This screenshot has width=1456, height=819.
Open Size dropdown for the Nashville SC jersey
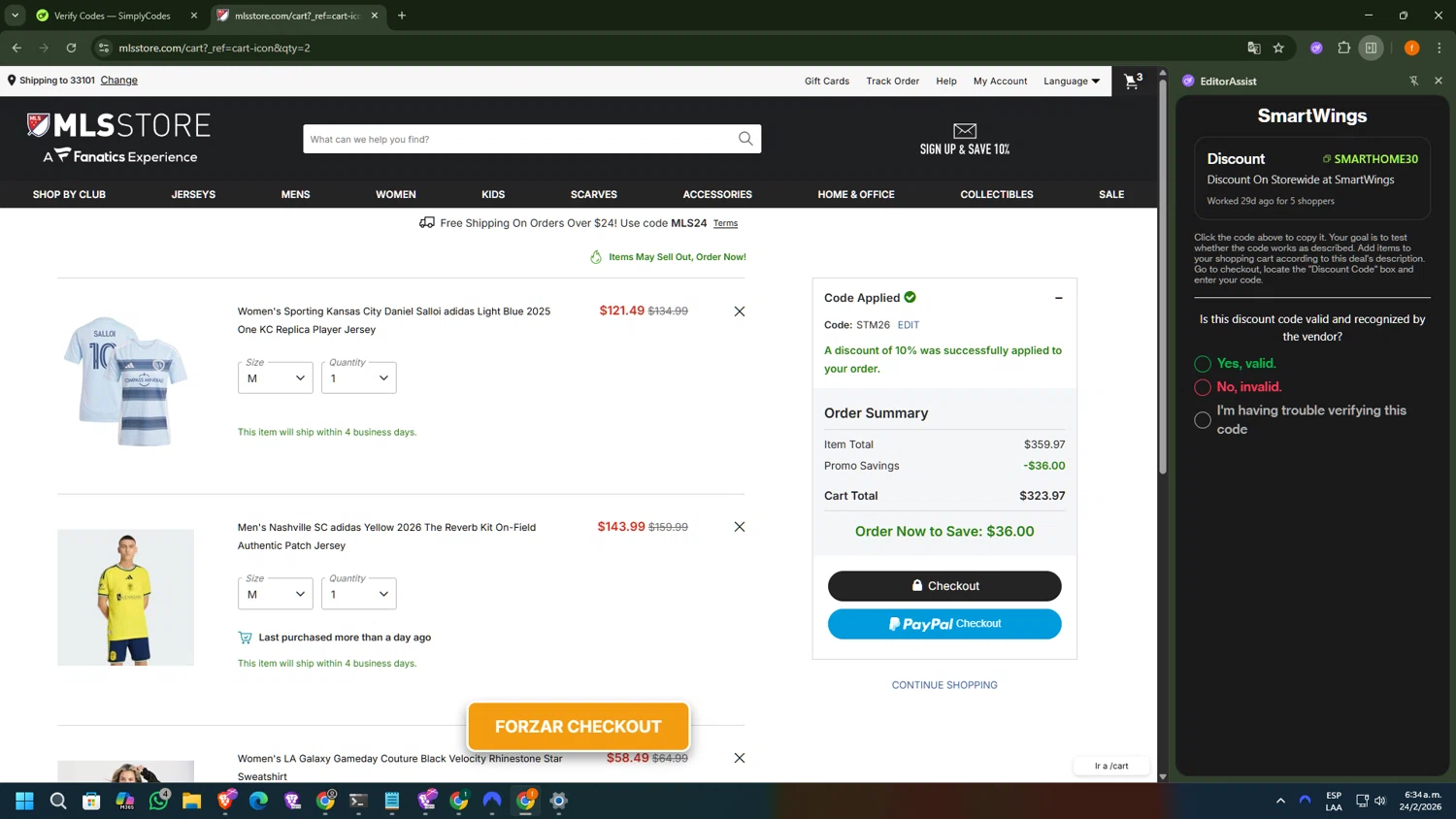276,593
